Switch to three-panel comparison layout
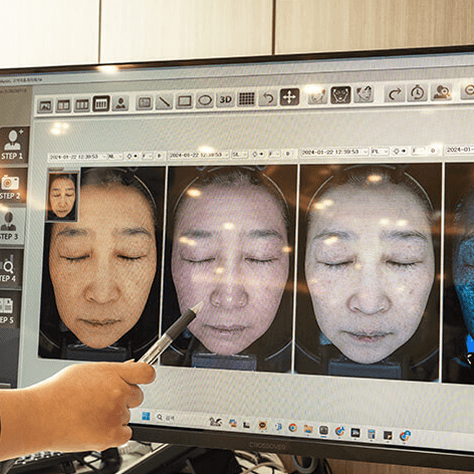Image resolution: width=474 pixels, height=474 pixels. [82, 105]
